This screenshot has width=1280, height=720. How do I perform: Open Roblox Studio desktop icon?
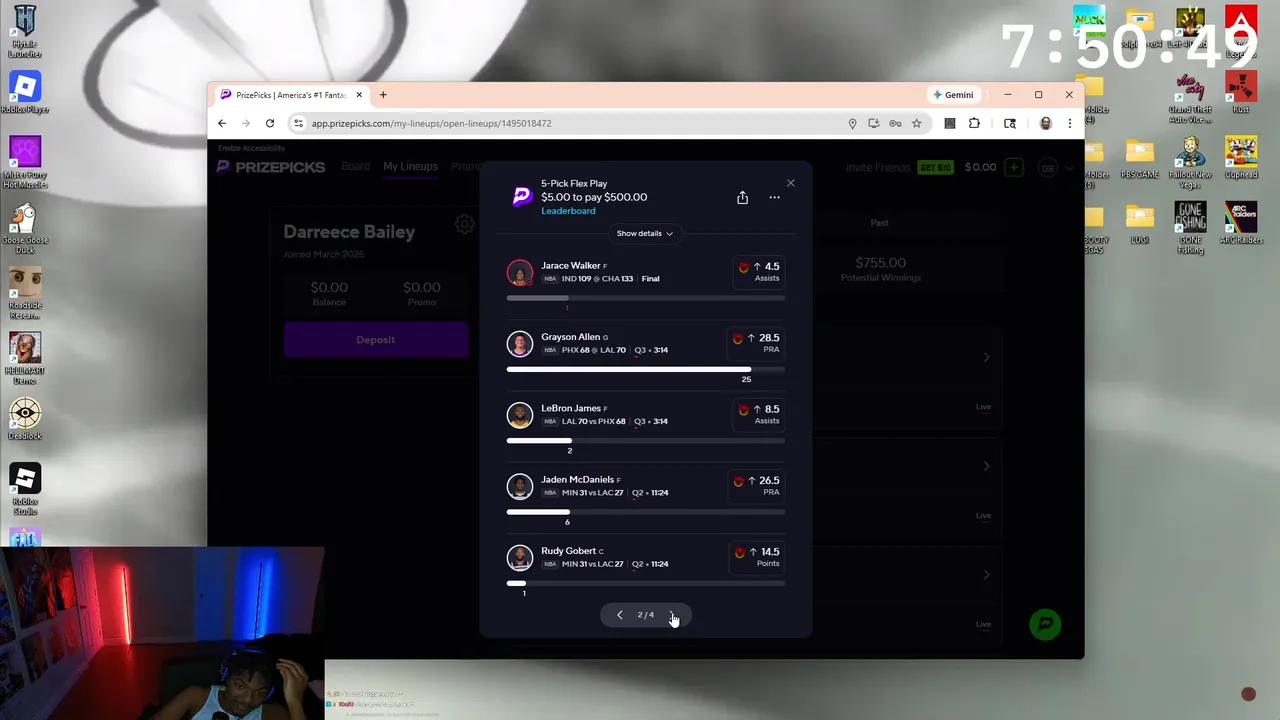[x=24, y=489]
